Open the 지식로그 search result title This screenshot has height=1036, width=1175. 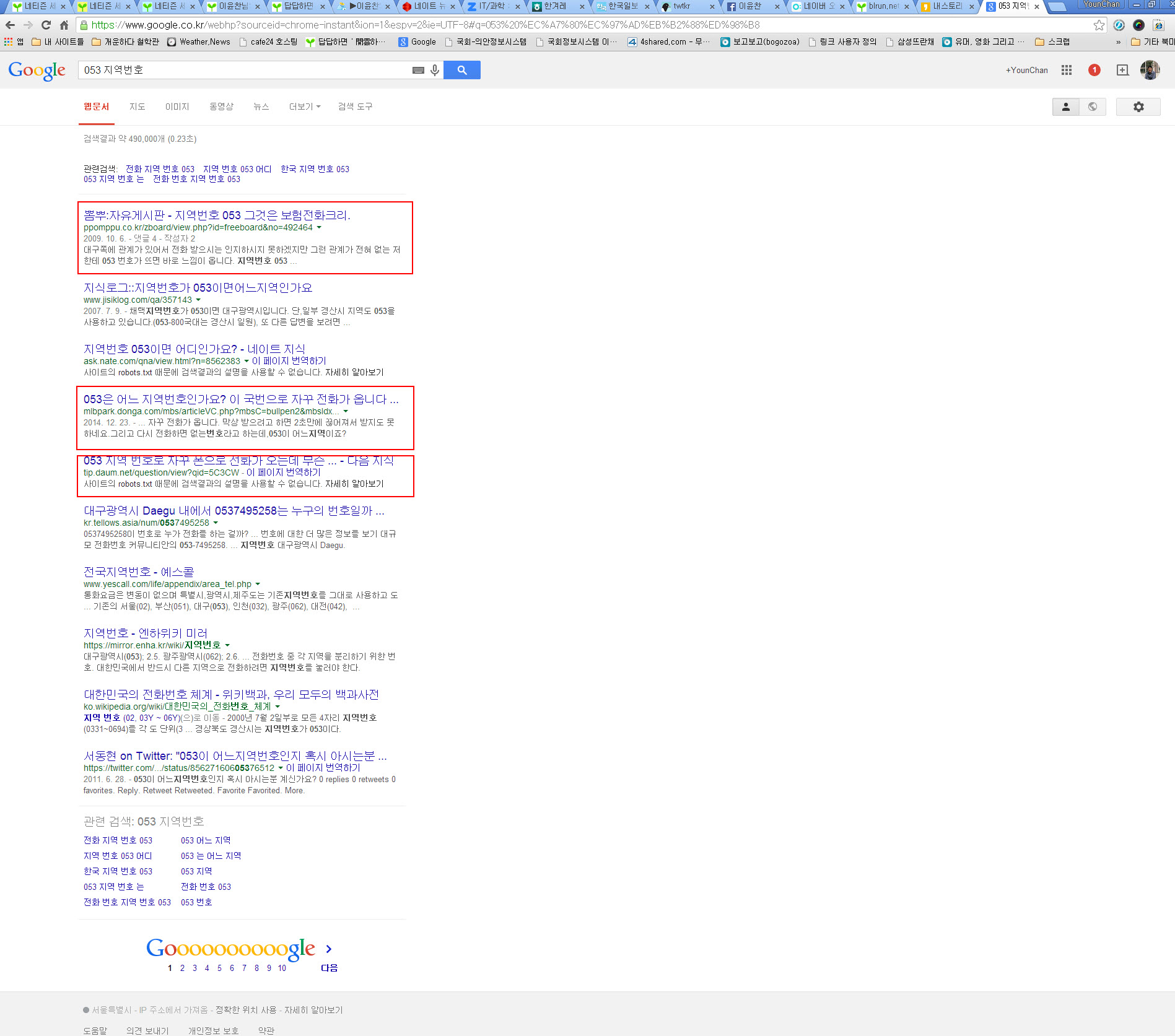198,288
